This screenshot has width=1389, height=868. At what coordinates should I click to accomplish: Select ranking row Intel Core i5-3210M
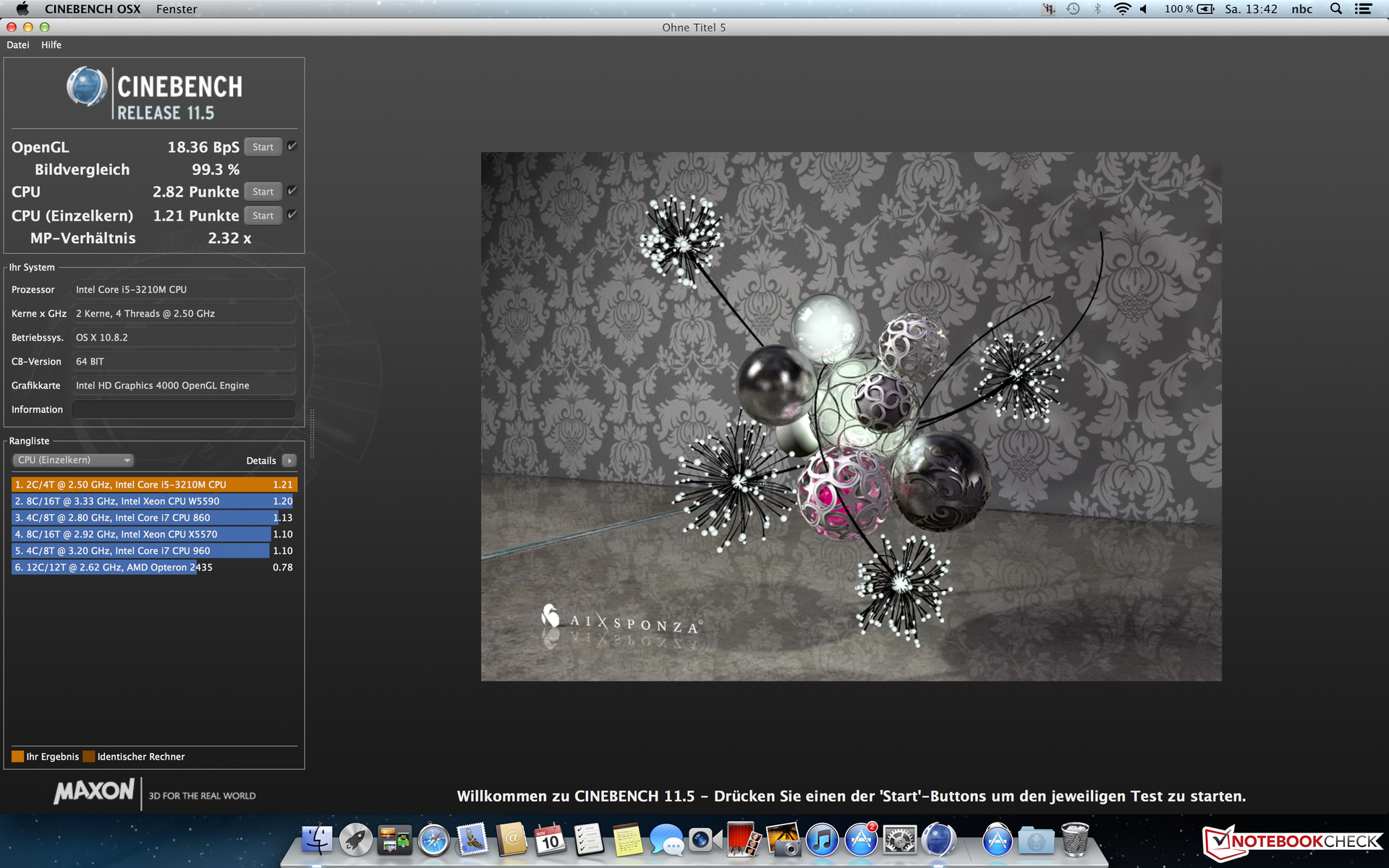pos(154,485)
